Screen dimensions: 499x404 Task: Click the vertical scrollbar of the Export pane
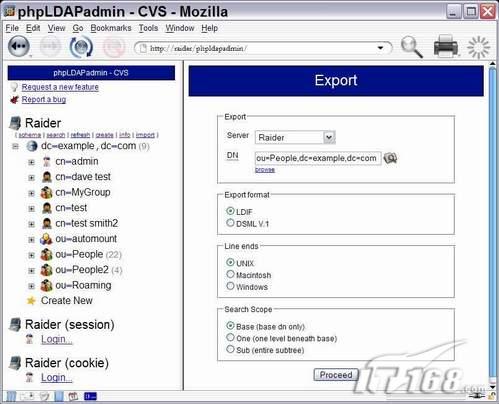tap(492, 222)
